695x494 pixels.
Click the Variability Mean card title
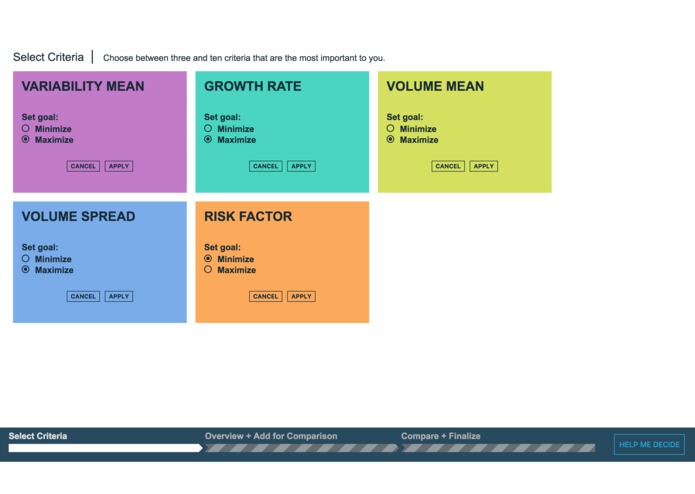83,86
